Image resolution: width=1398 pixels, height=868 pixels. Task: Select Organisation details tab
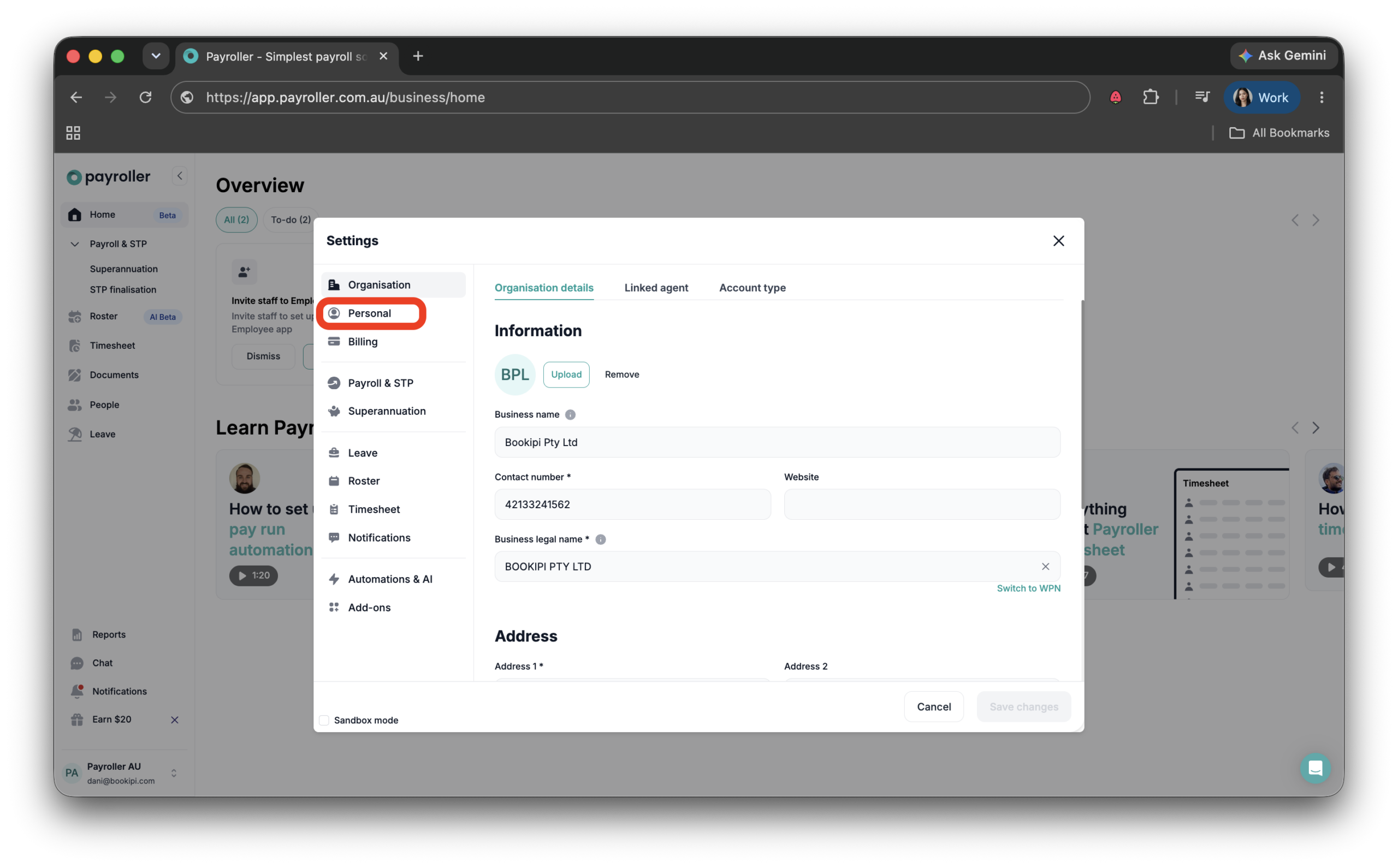[x=544, y=288]
